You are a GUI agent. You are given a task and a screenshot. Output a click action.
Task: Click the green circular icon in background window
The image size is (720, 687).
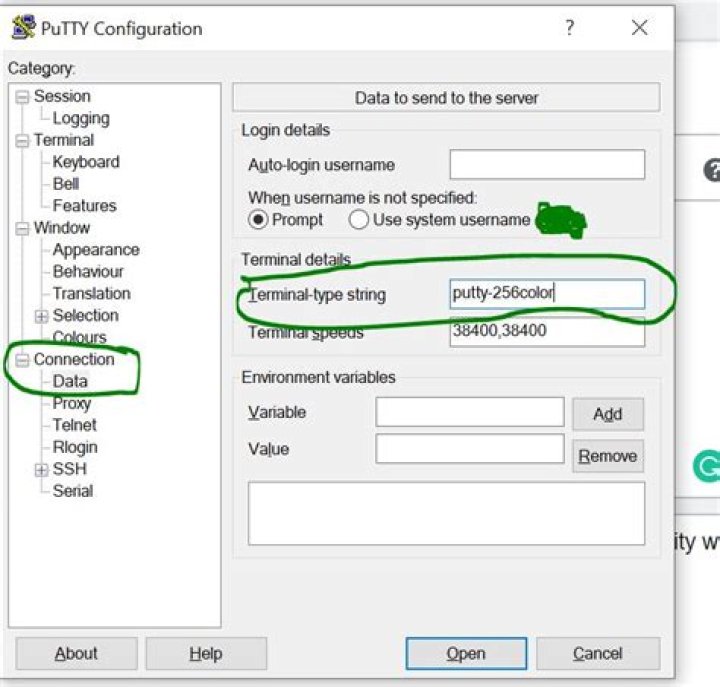pyautogui.click(x=707, y=467)
